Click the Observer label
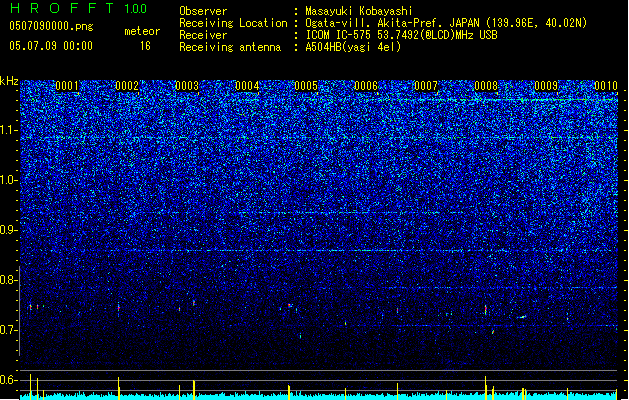This screenshot has width=629, height=400. point(203,11)
